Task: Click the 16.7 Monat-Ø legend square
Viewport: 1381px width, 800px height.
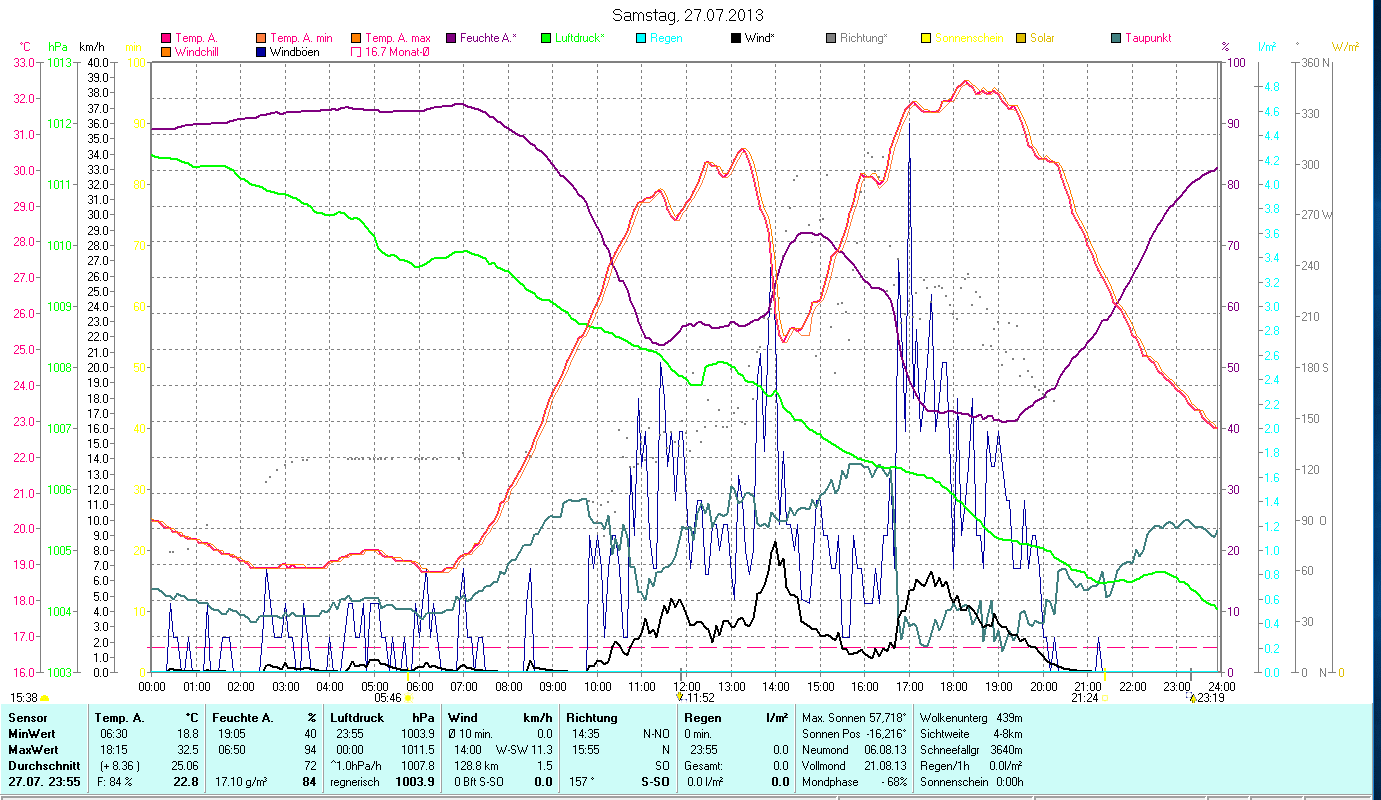Action: (354, 51)
